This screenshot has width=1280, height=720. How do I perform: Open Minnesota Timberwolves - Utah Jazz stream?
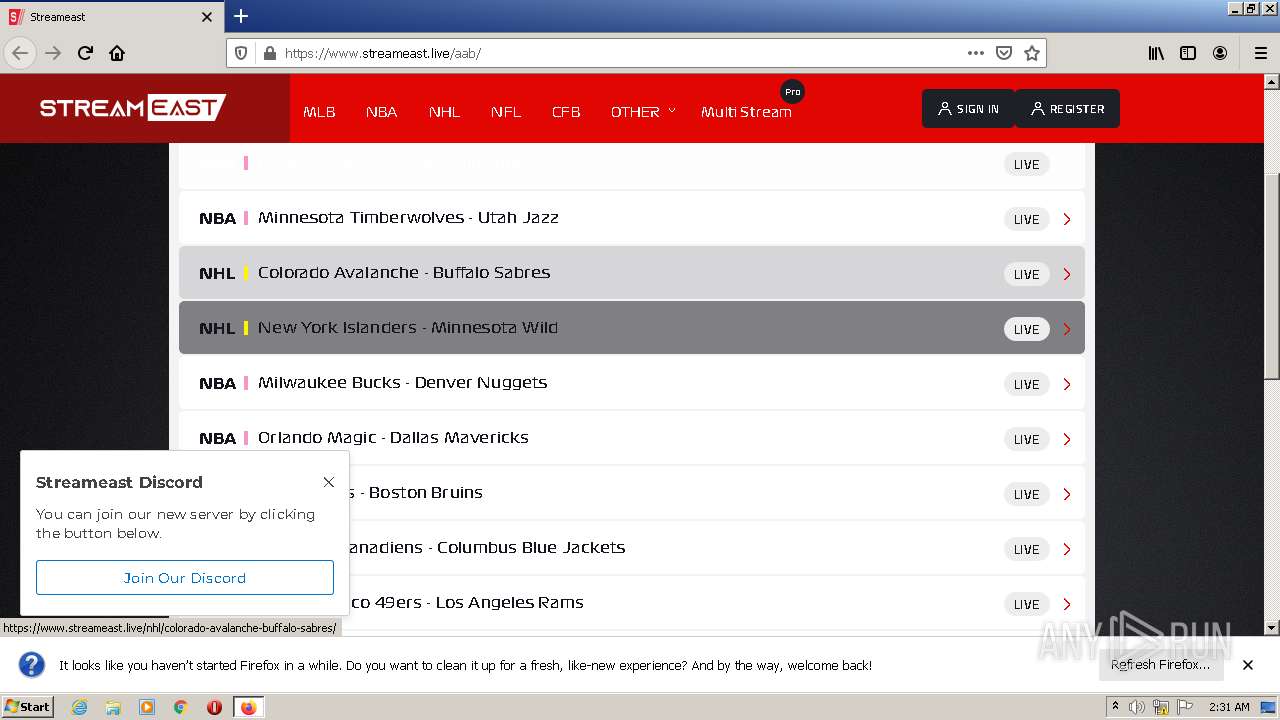coord(632,218)
